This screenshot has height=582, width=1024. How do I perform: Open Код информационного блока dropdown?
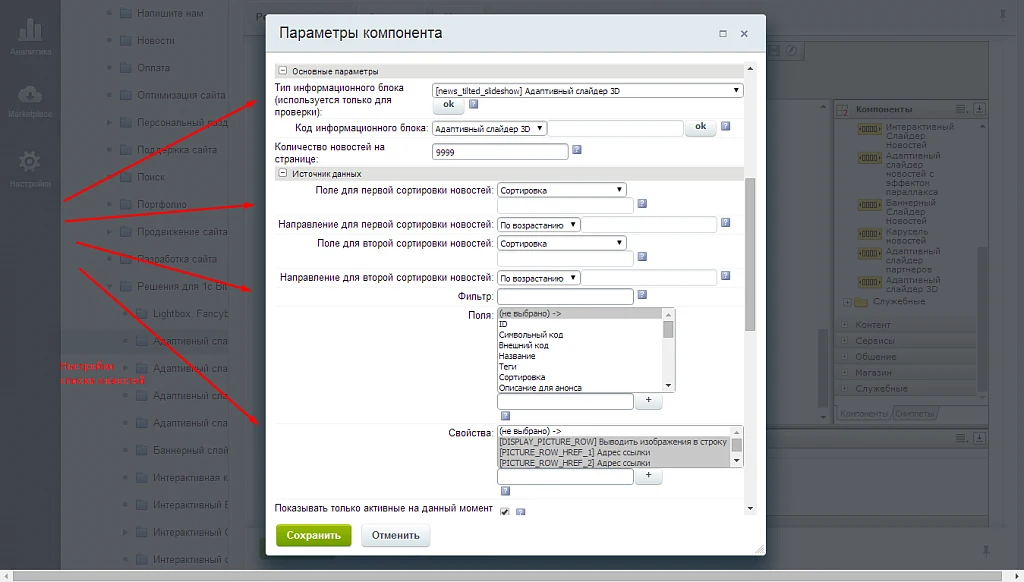(x=489, y=129)
